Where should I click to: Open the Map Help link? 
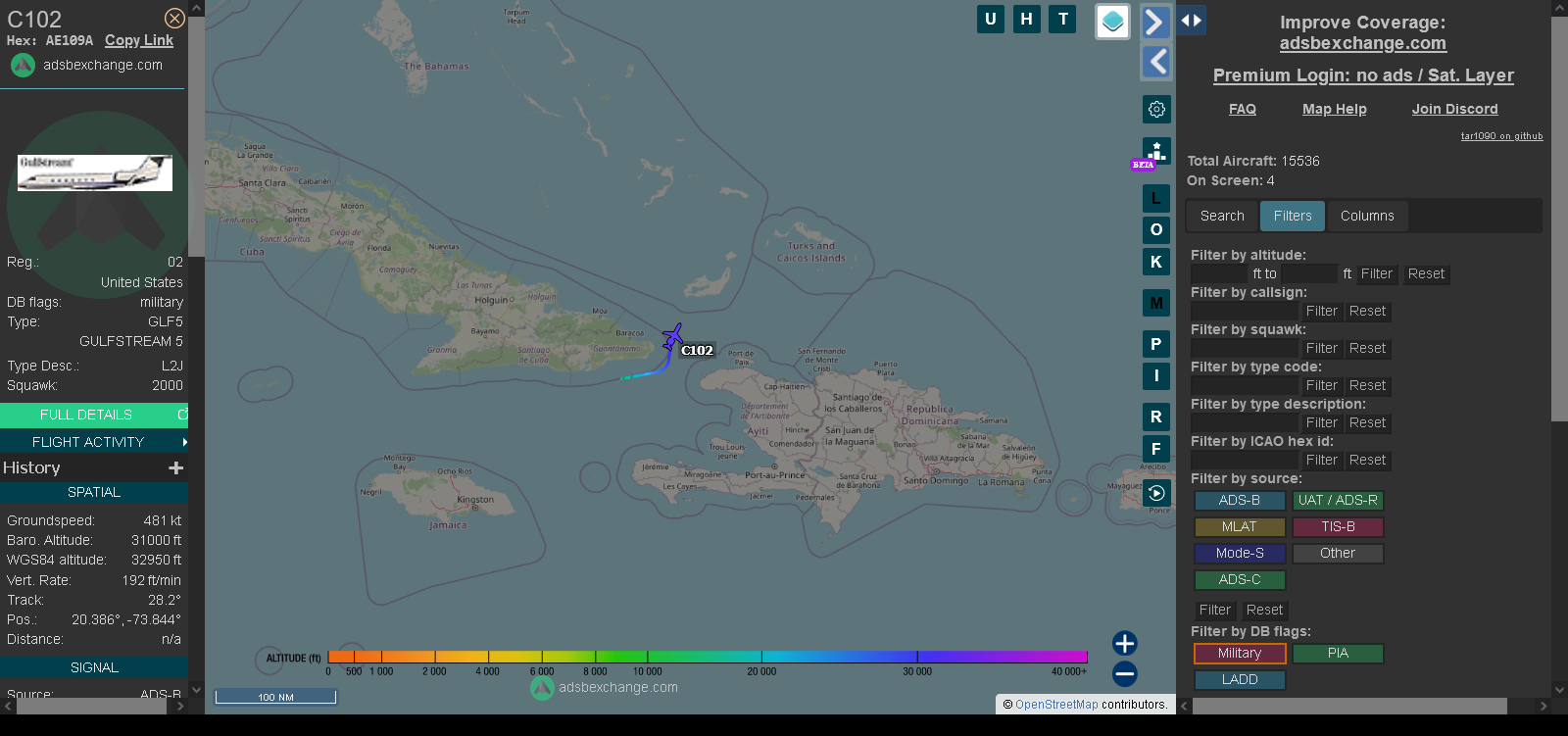pos(1334,109)
